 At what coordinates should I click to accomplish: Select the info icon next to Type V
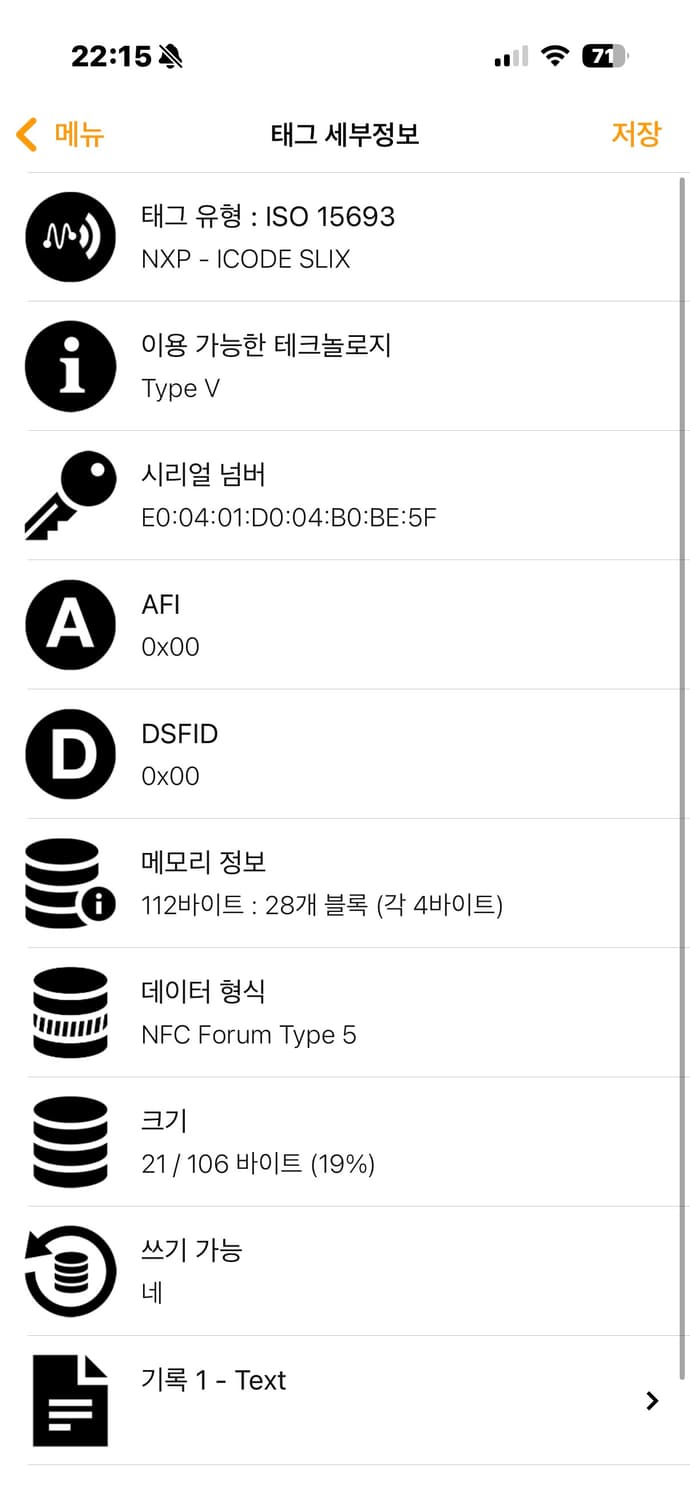pos(70,365)
